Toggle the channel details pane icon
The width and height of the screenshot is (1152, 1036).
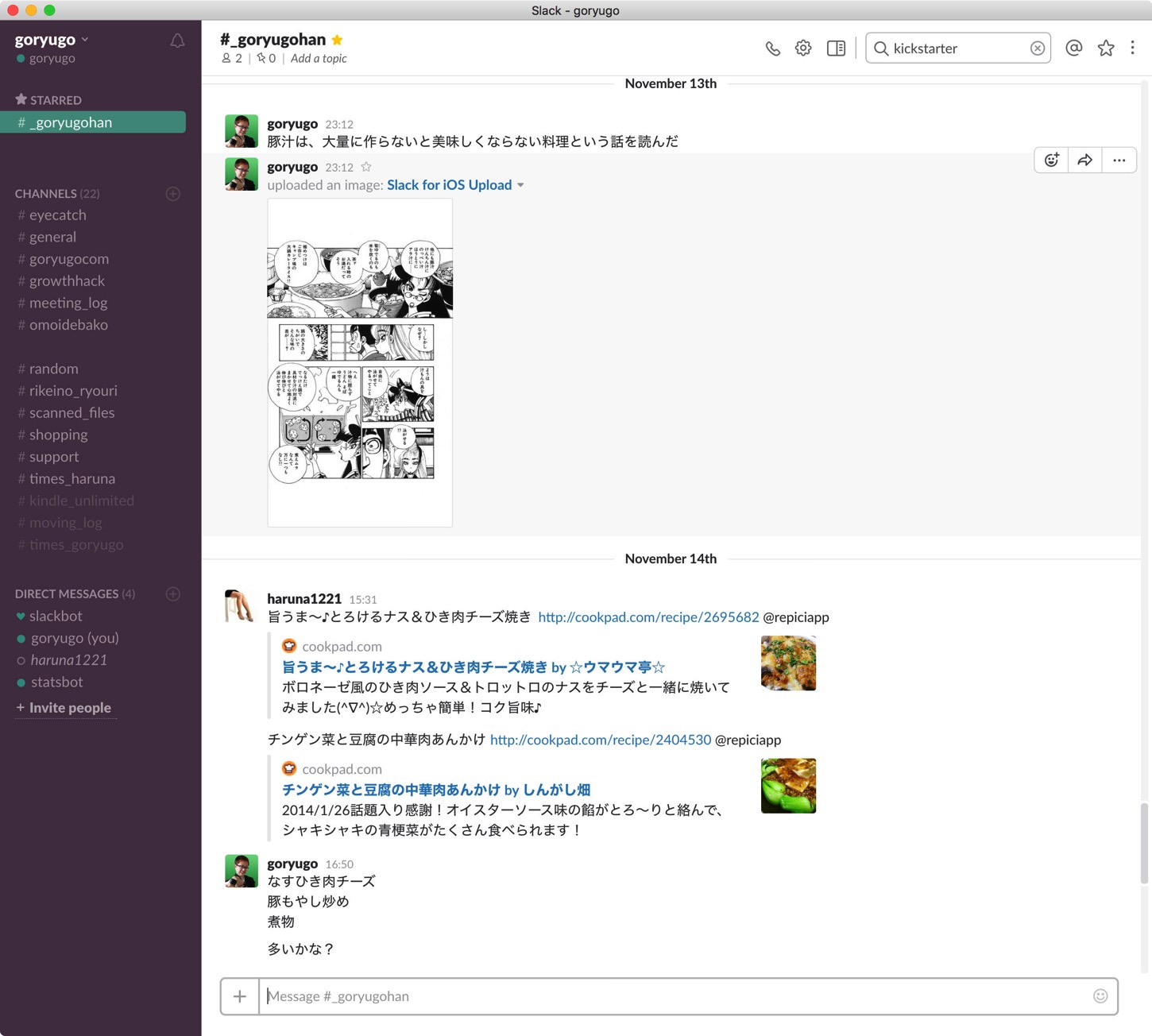coord(836,48)
